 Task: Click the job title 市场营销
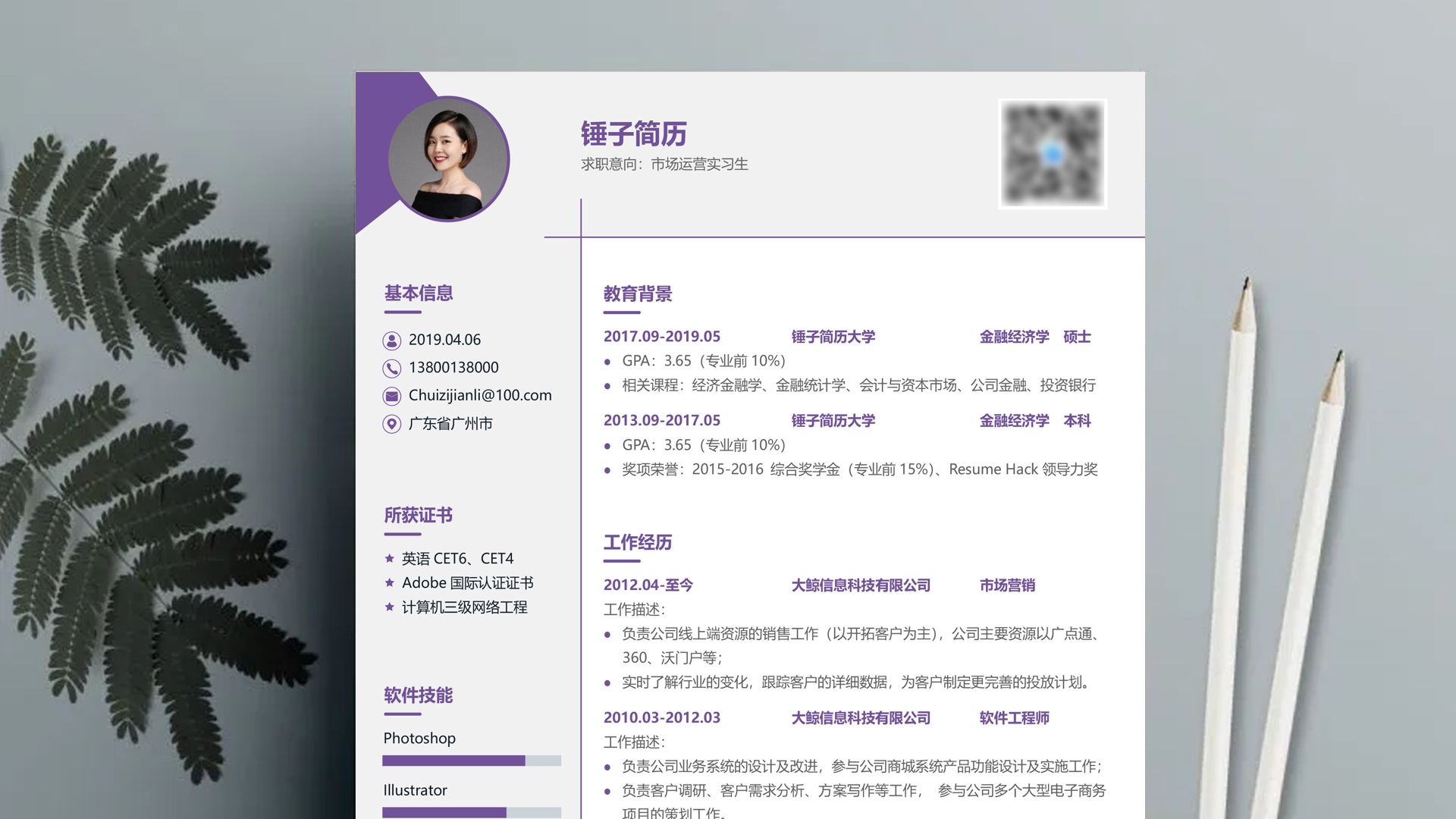point(1007,585)
